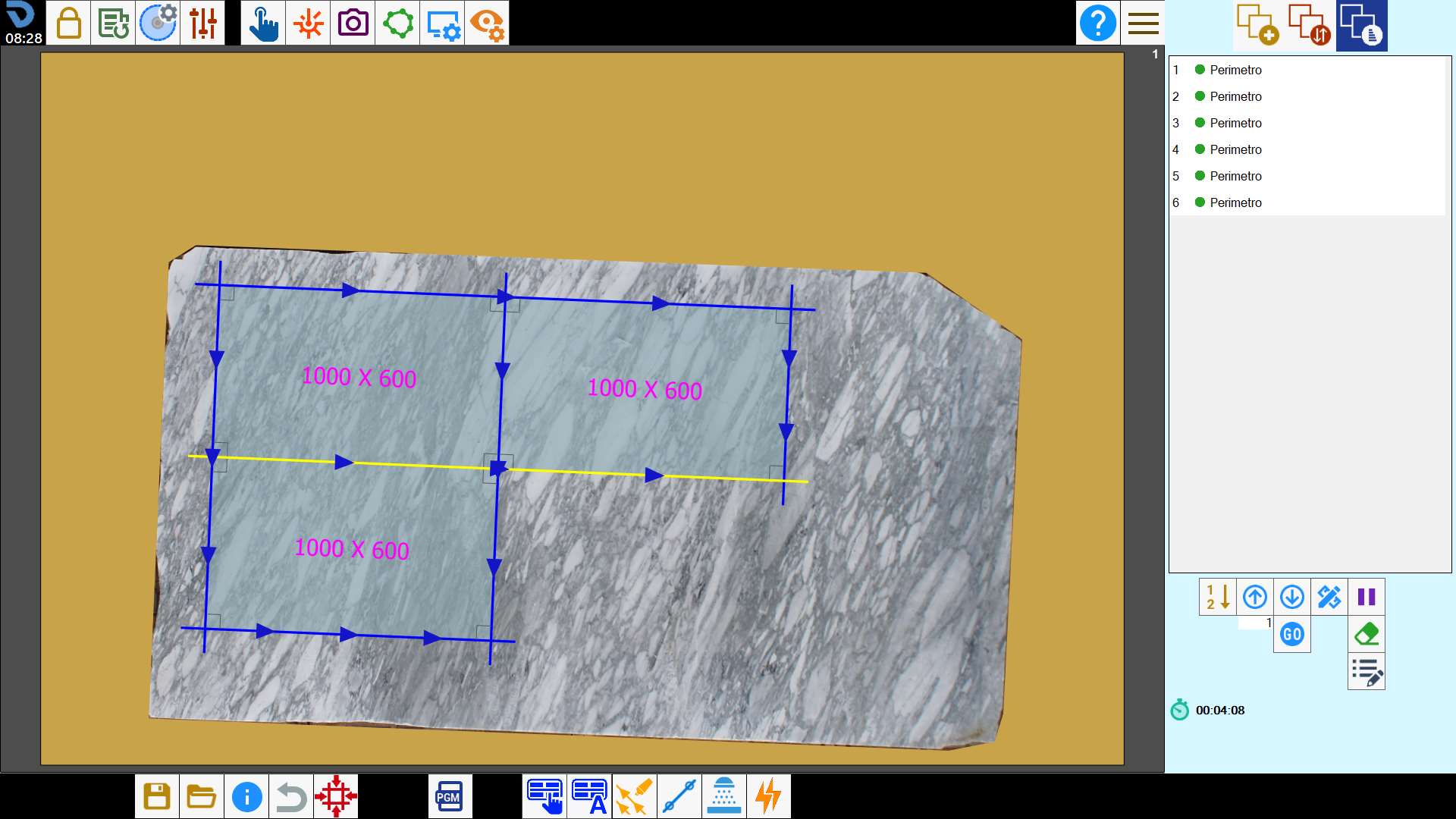The width and height of the screenshot is (1456, 819).
Task: Open the list edit pencil icon
Action: tap(1367, 672)
